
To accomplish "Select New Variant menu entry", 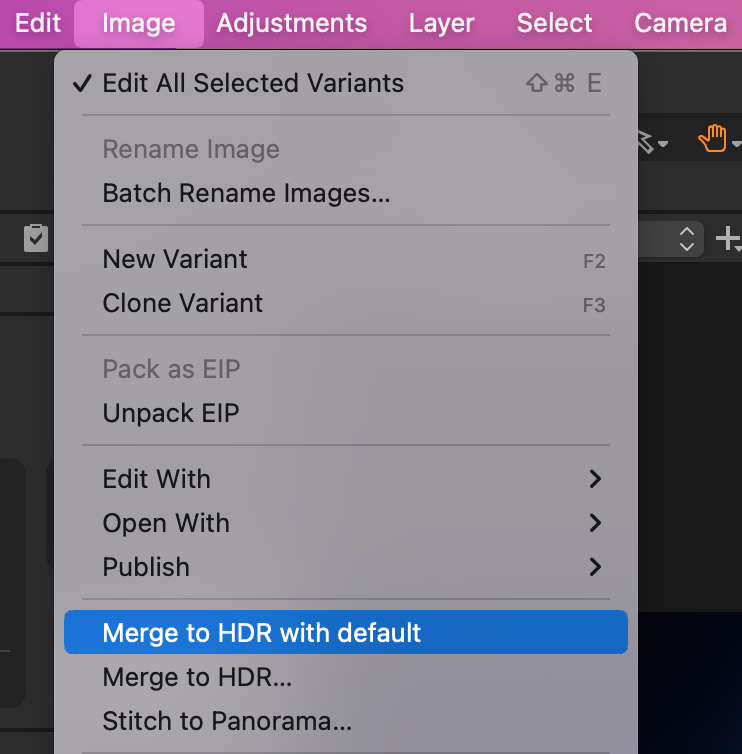I will (x=346, y=259).
